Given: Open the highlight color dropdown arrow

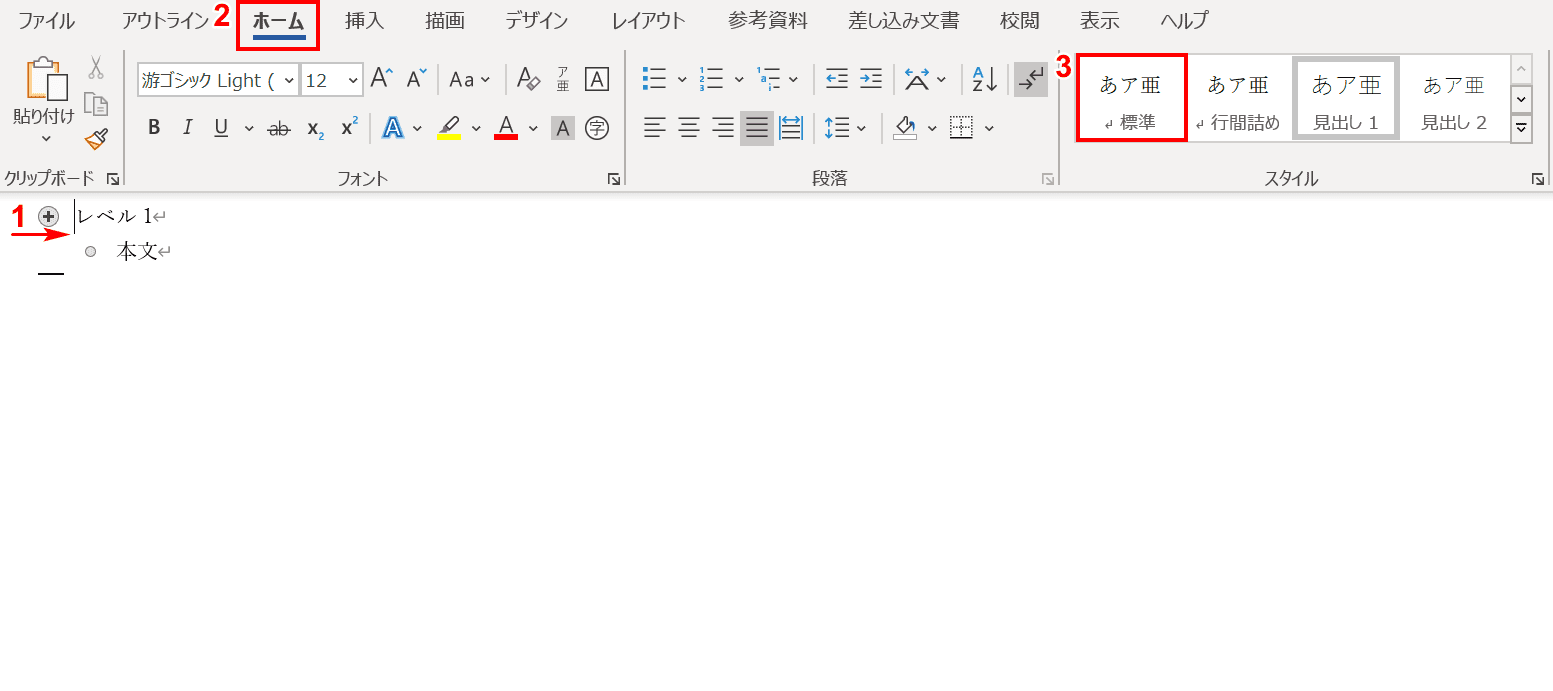Looking at the screenshot, I should (x=476, y=128).
